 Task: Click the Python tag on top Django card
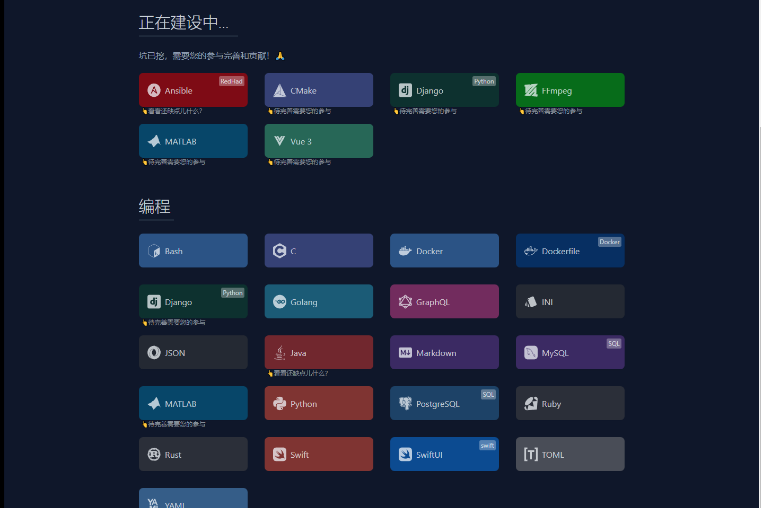click(484, 82)
